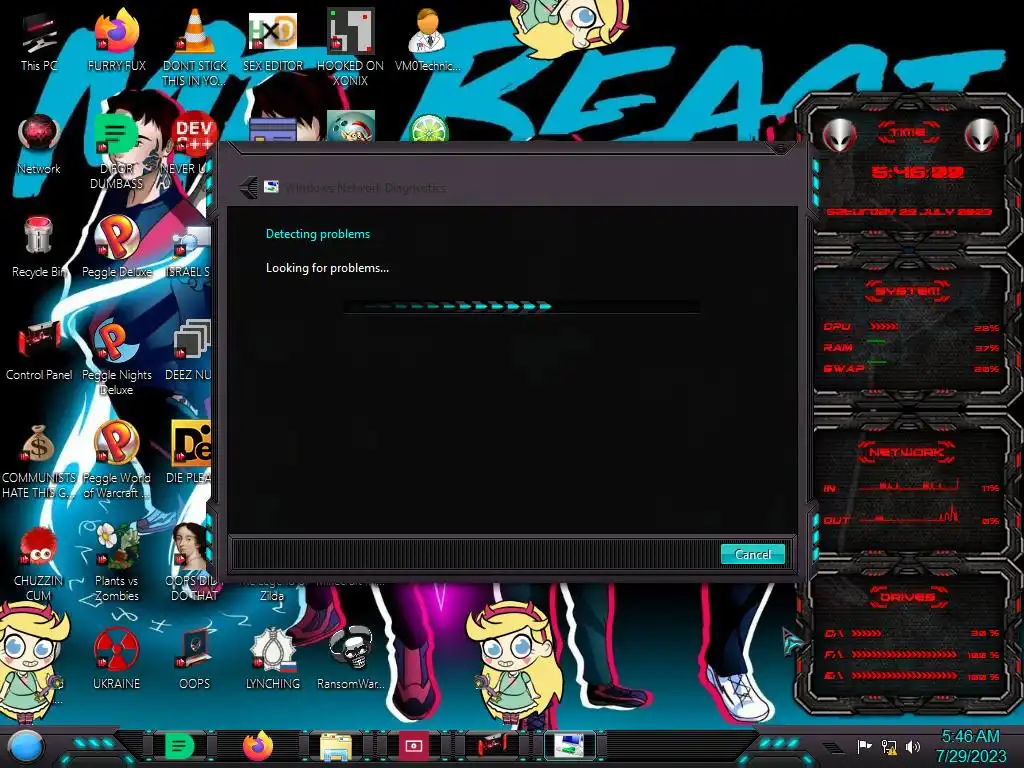Screen dimensions: 1024x768
Task: Open the Recycle Bin
Action: (x=39, y=247)
